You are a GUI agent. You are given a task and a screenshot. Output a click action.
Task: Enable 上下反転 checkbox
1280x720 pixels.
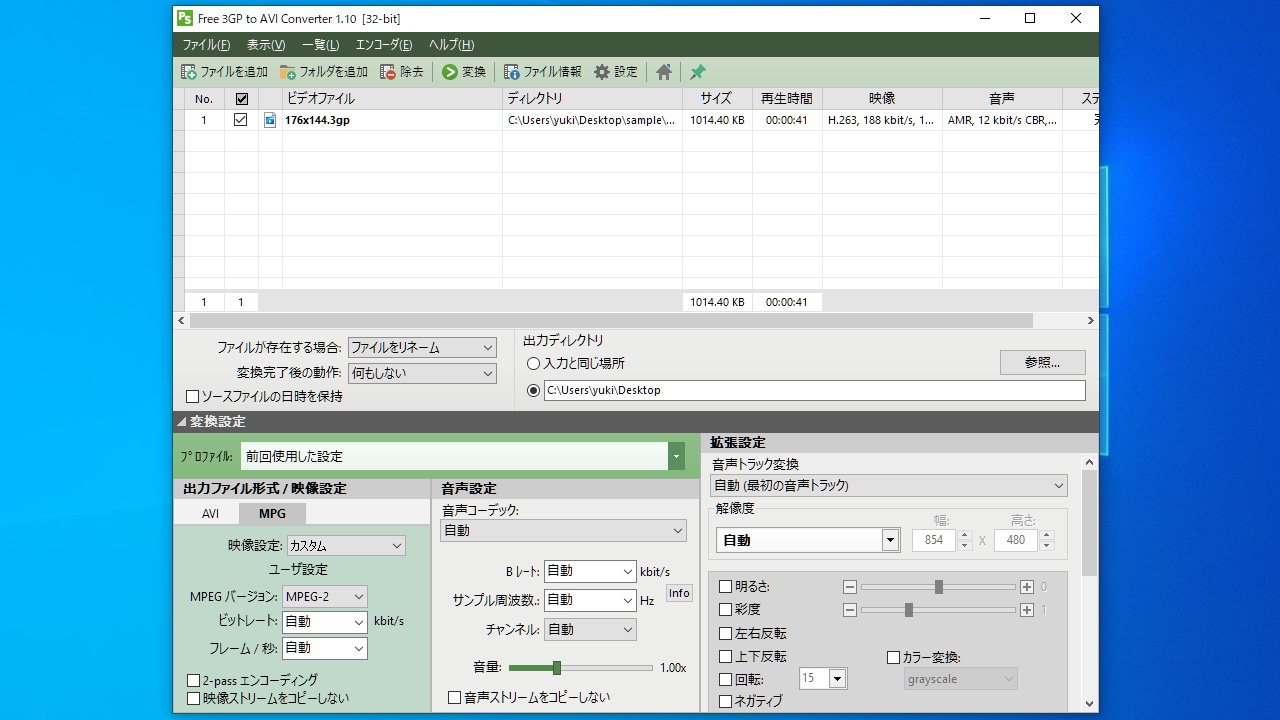[726, 656]
